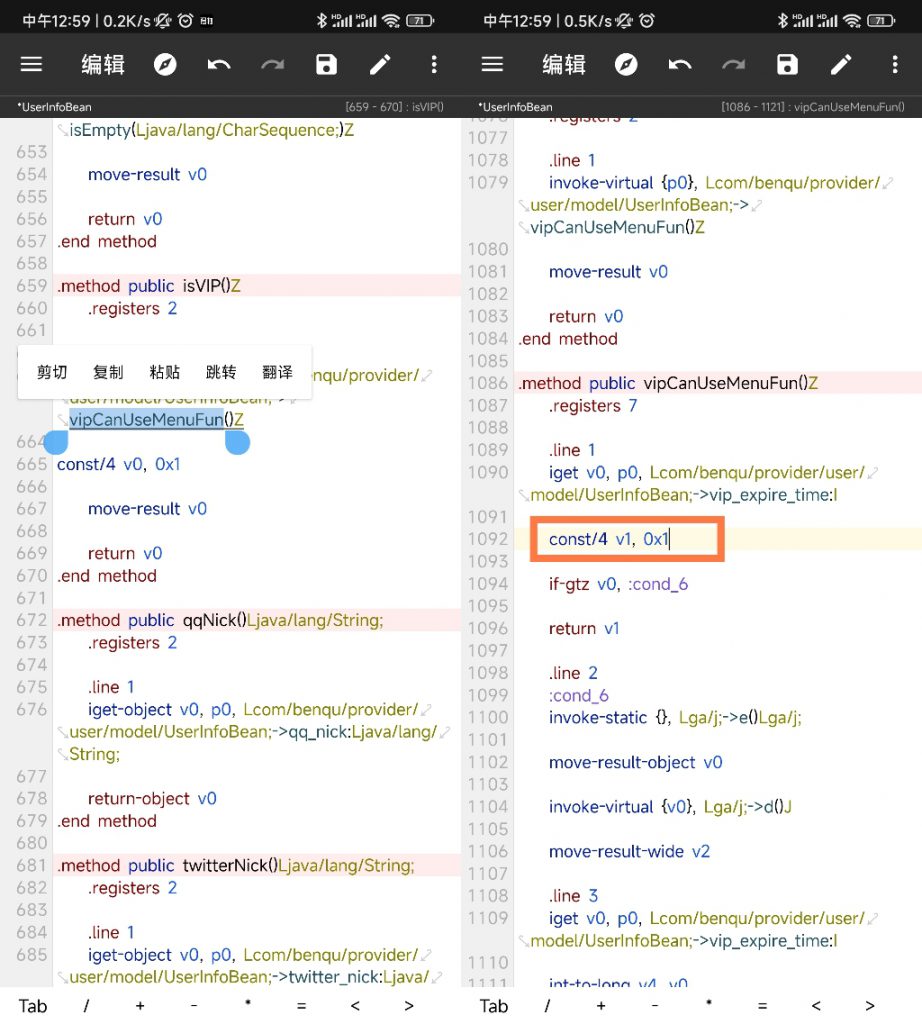The width and height of the screenshot is (922, 1024).
Task: Open the isVIP() method range indicator
Action: [394, 107]
